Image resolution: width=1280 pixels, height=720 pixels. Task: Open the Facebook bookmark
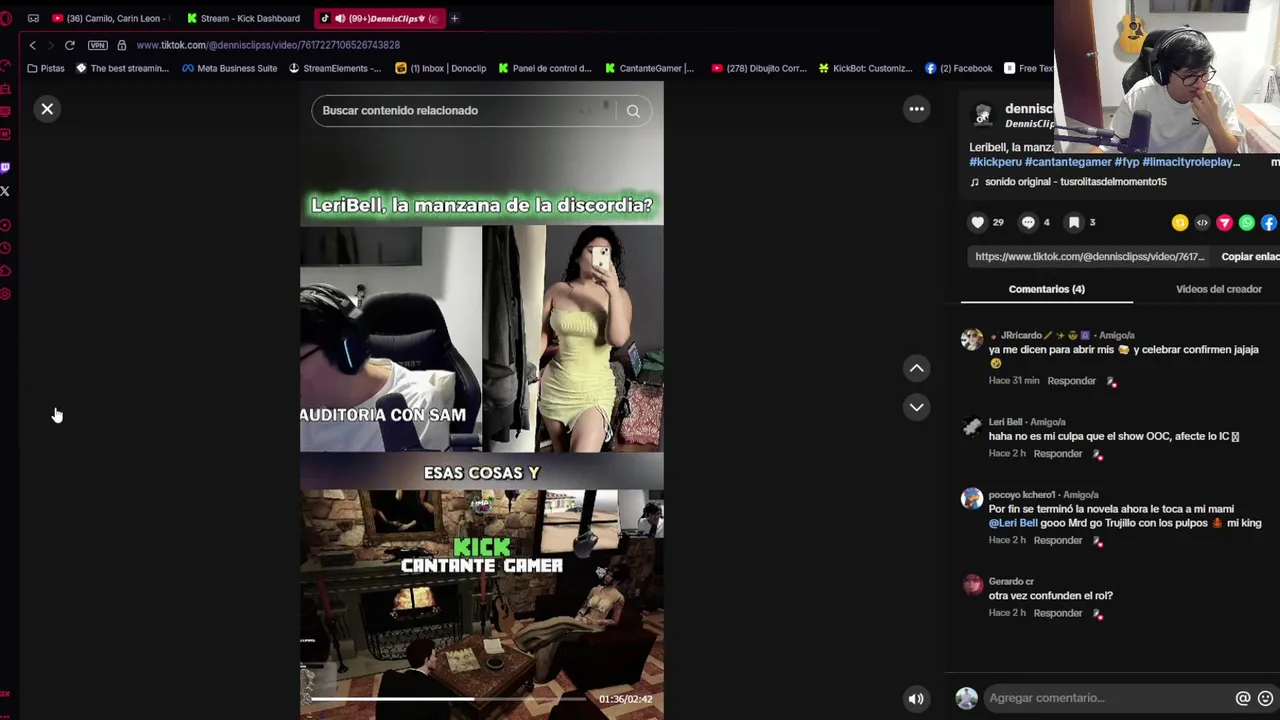tap(958, 68)
